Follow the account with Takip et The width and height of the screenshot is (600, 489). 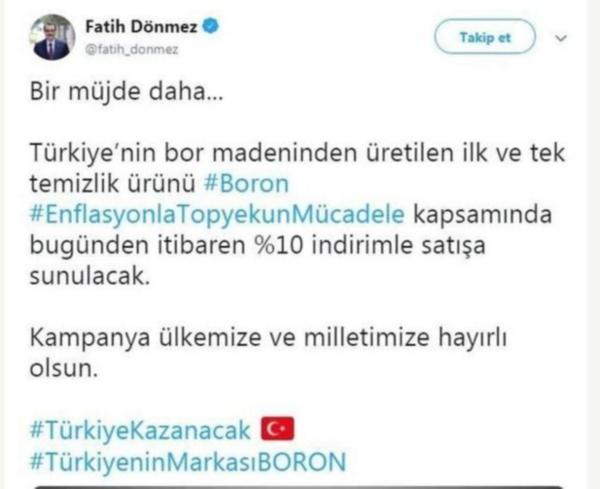(x=485, y=37)
